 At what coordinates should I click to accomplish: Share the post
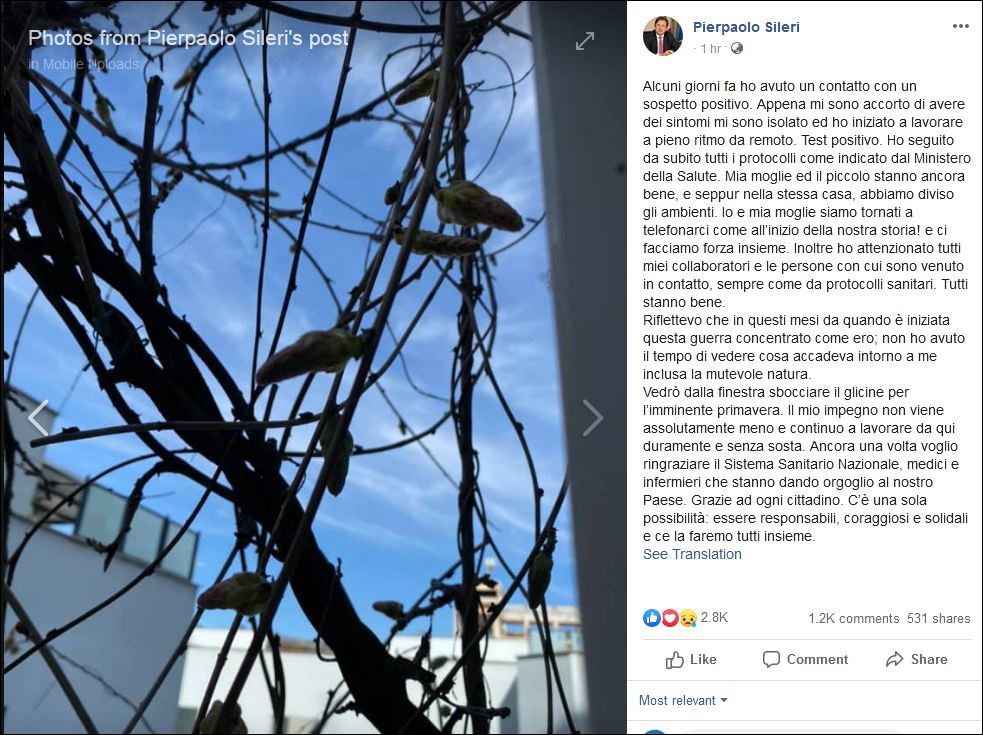click(917, 660)
